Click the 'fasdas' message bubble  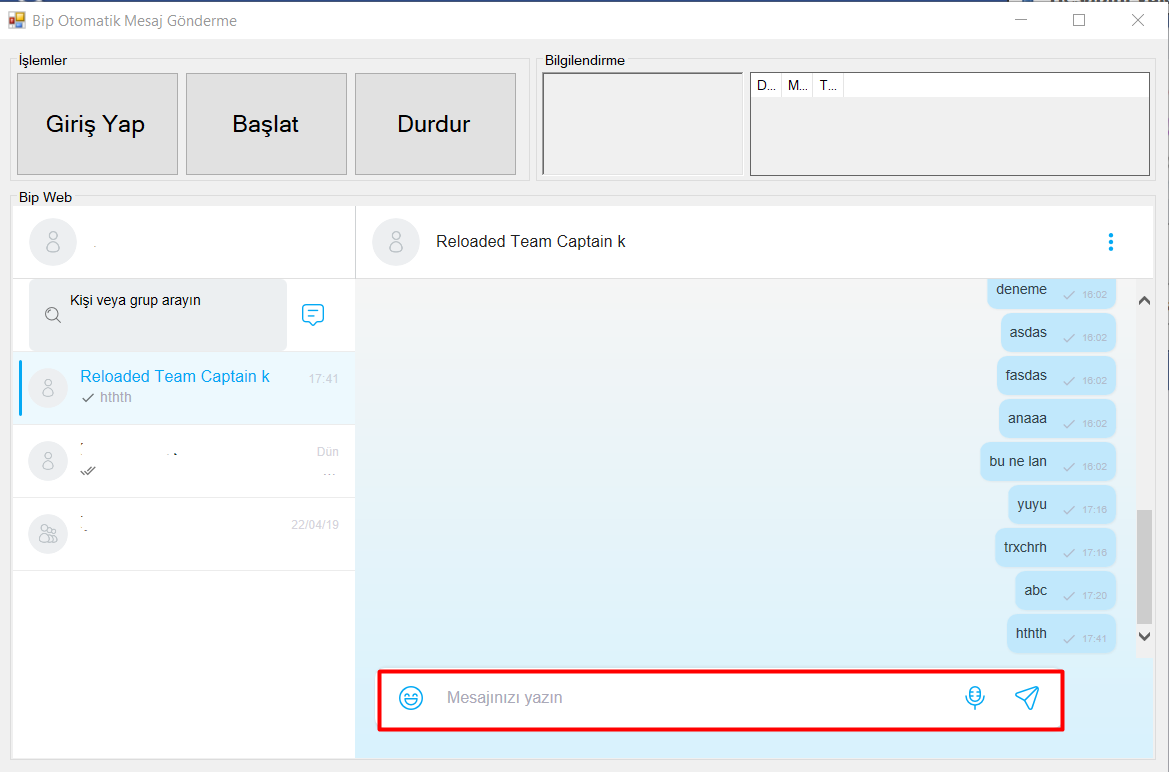coord(1056,376)
